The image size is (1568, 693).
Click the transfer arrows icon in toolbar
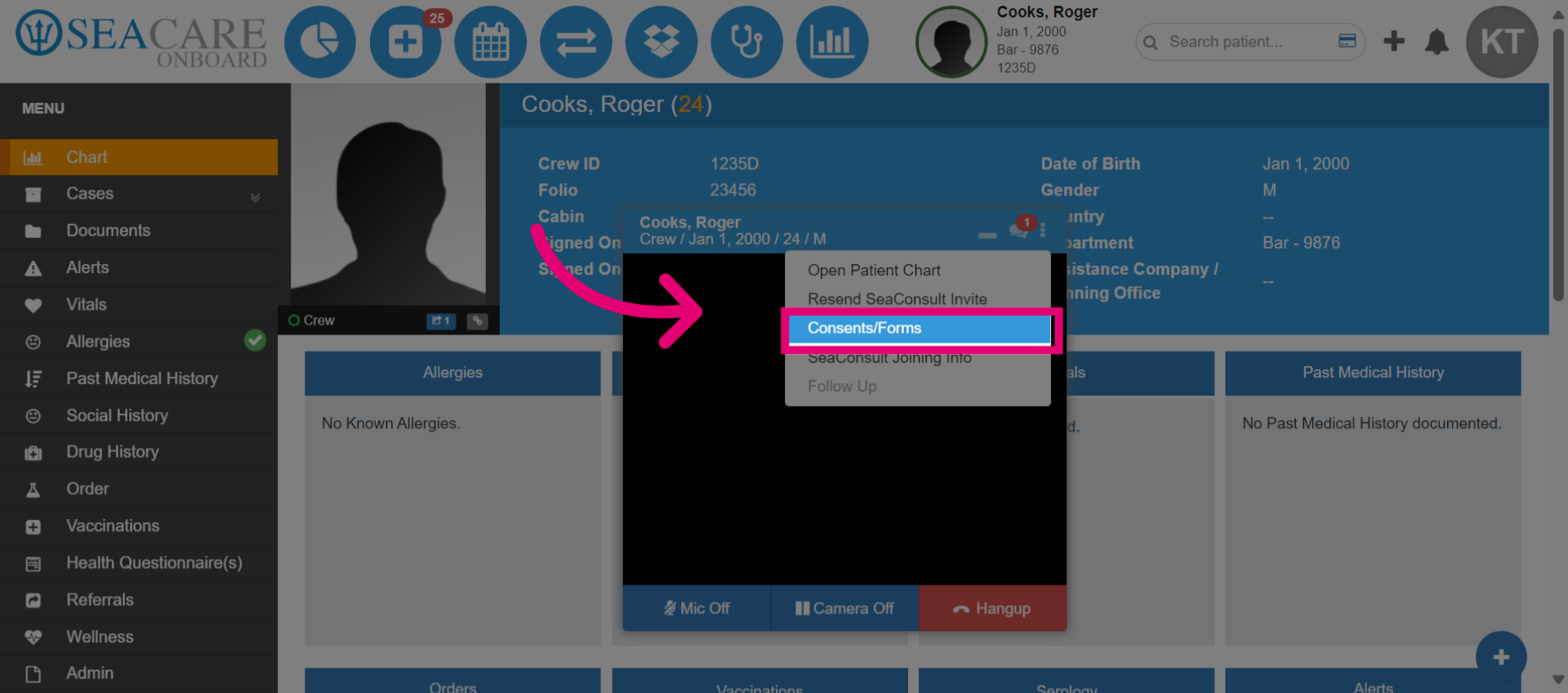point(576,42)
